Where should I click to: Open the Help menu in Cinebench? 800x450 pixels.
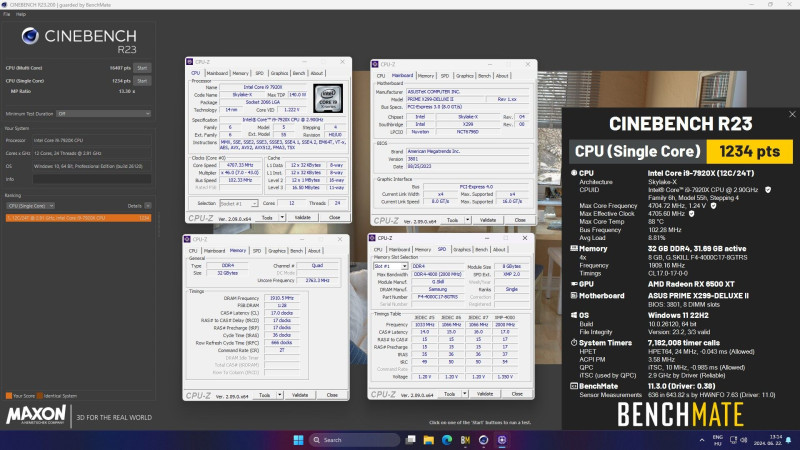pos(20,14)
